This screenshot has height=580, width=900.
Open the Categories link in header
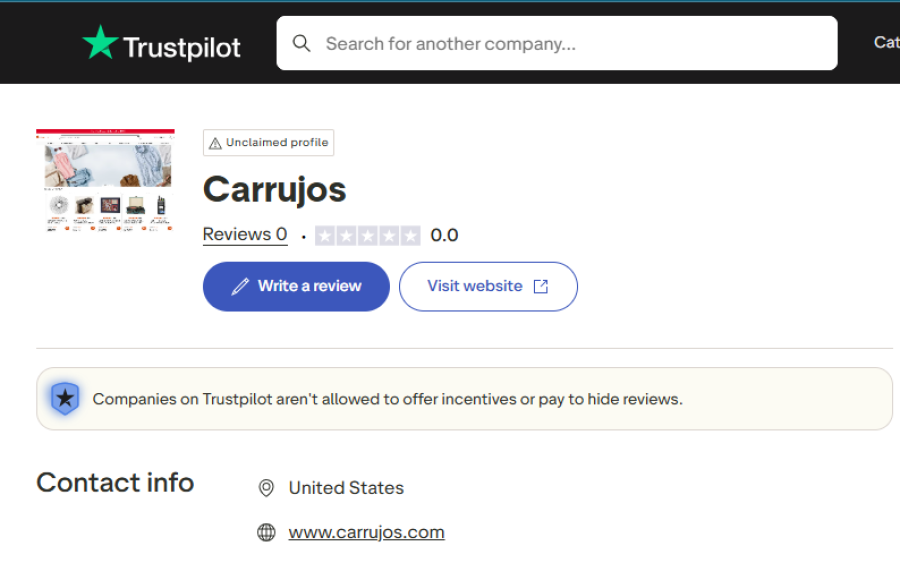886,42
